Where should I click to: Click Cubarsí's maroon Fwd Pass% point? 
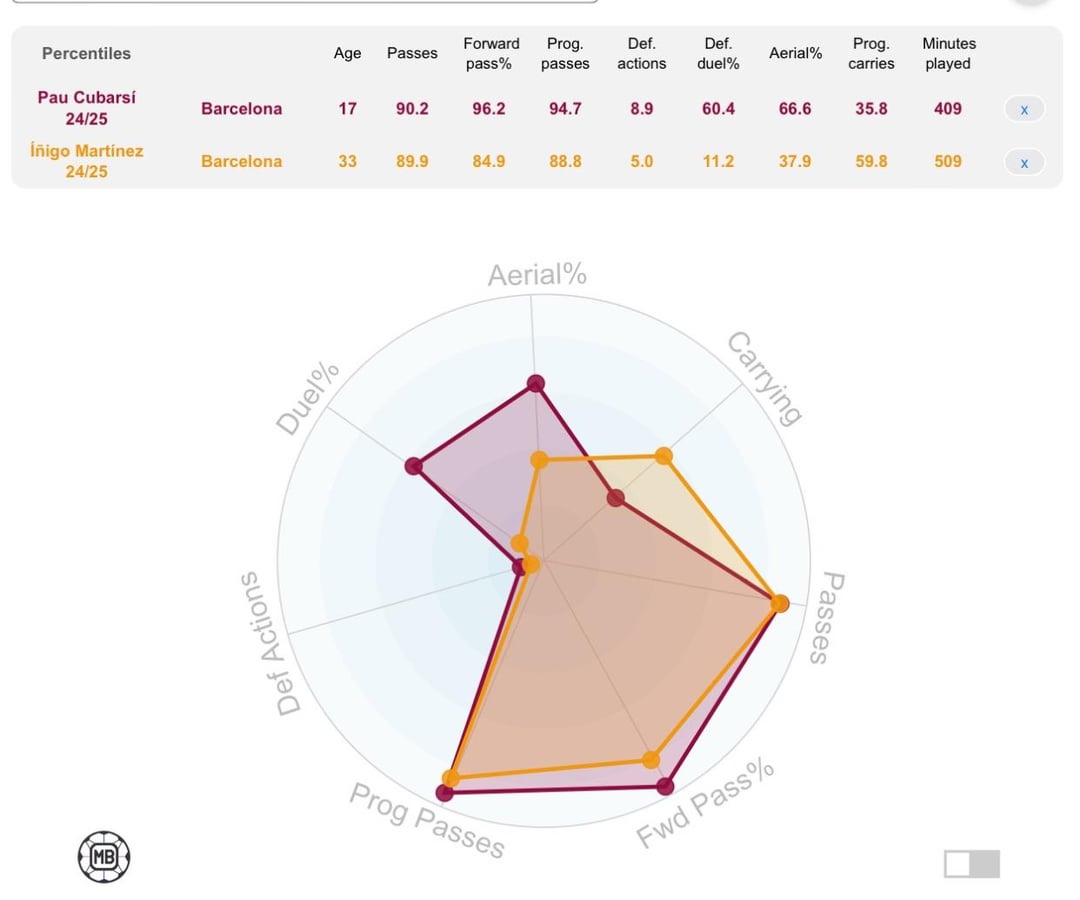tap(665, 786)
